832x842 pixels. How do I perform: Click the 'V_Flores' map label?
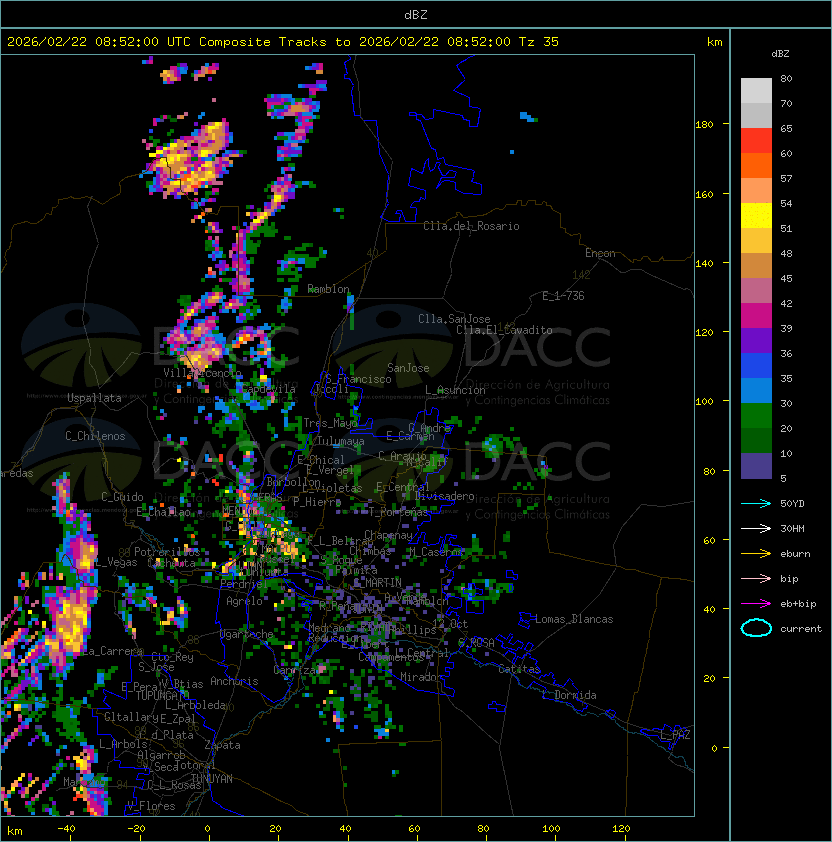coord(151,806)
